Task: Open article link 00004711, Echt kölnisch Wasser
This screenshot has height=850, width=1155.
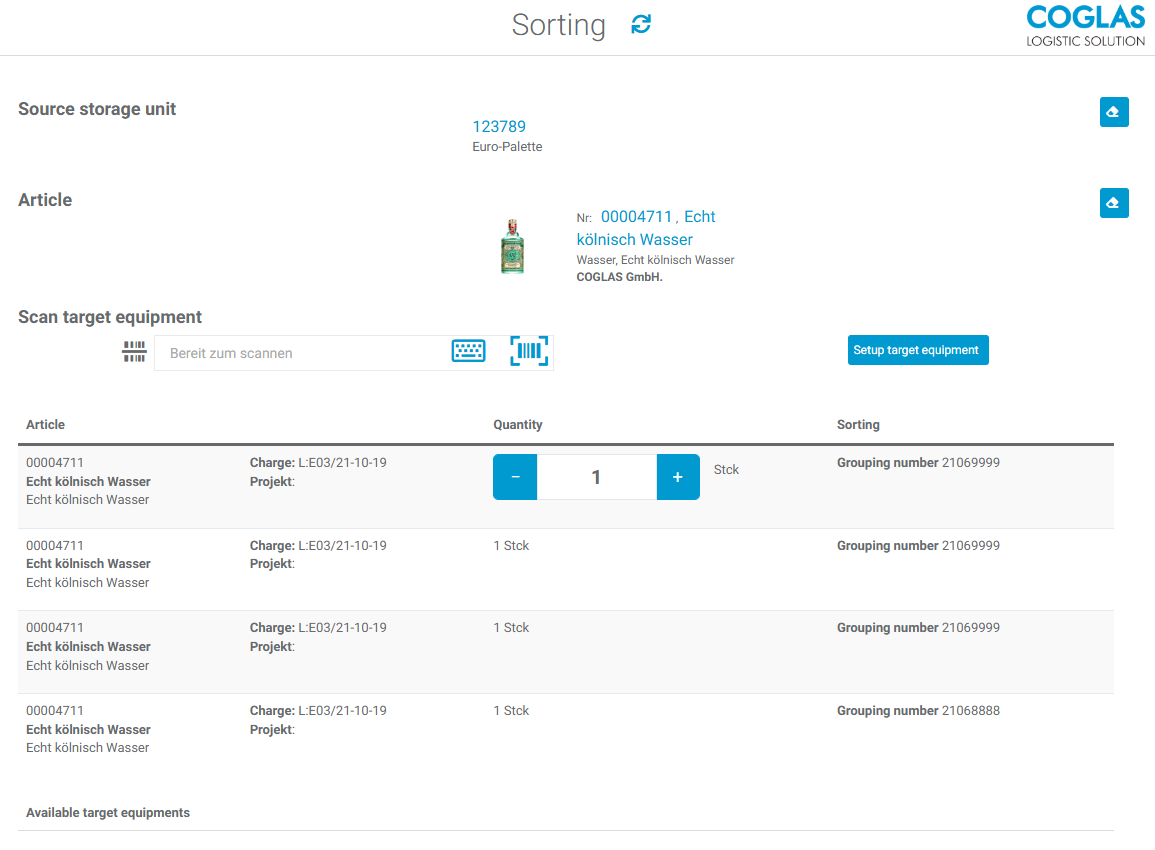Action: [646, 228]
